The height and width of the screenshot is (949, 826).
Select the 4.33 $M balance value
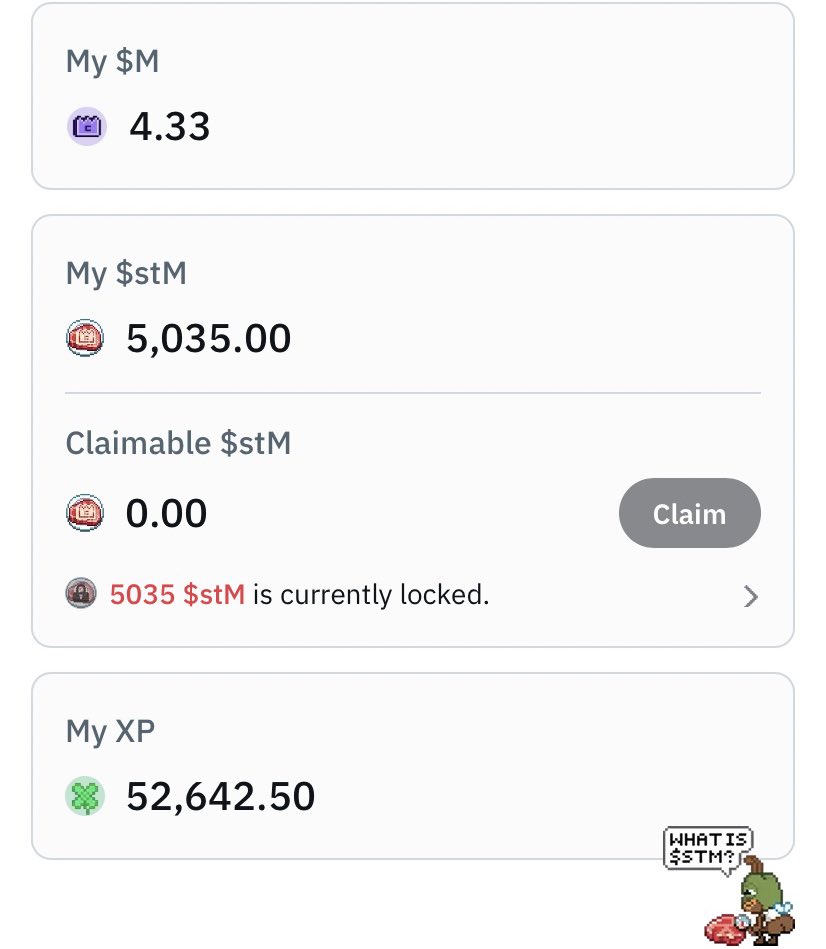169,126
